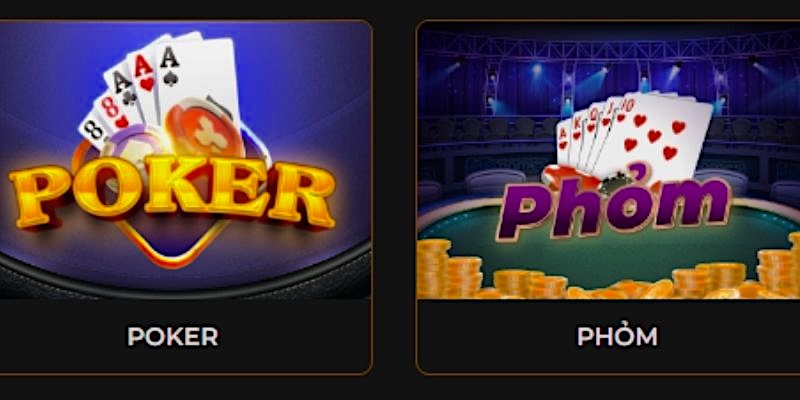This screenshot has width=800, height=400.
Task: Click the PHỎM caption below the image
Action: click(617, 336)
